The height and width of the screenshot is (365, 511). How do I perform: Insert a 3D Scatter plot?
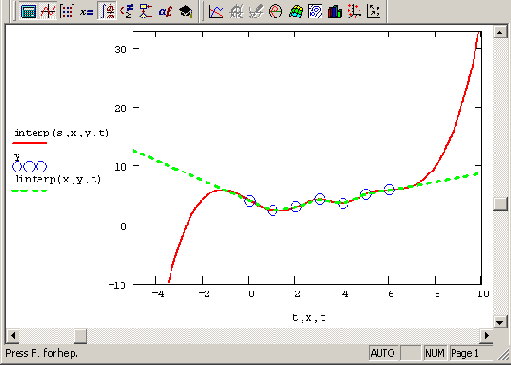click(x=354, y=12)
